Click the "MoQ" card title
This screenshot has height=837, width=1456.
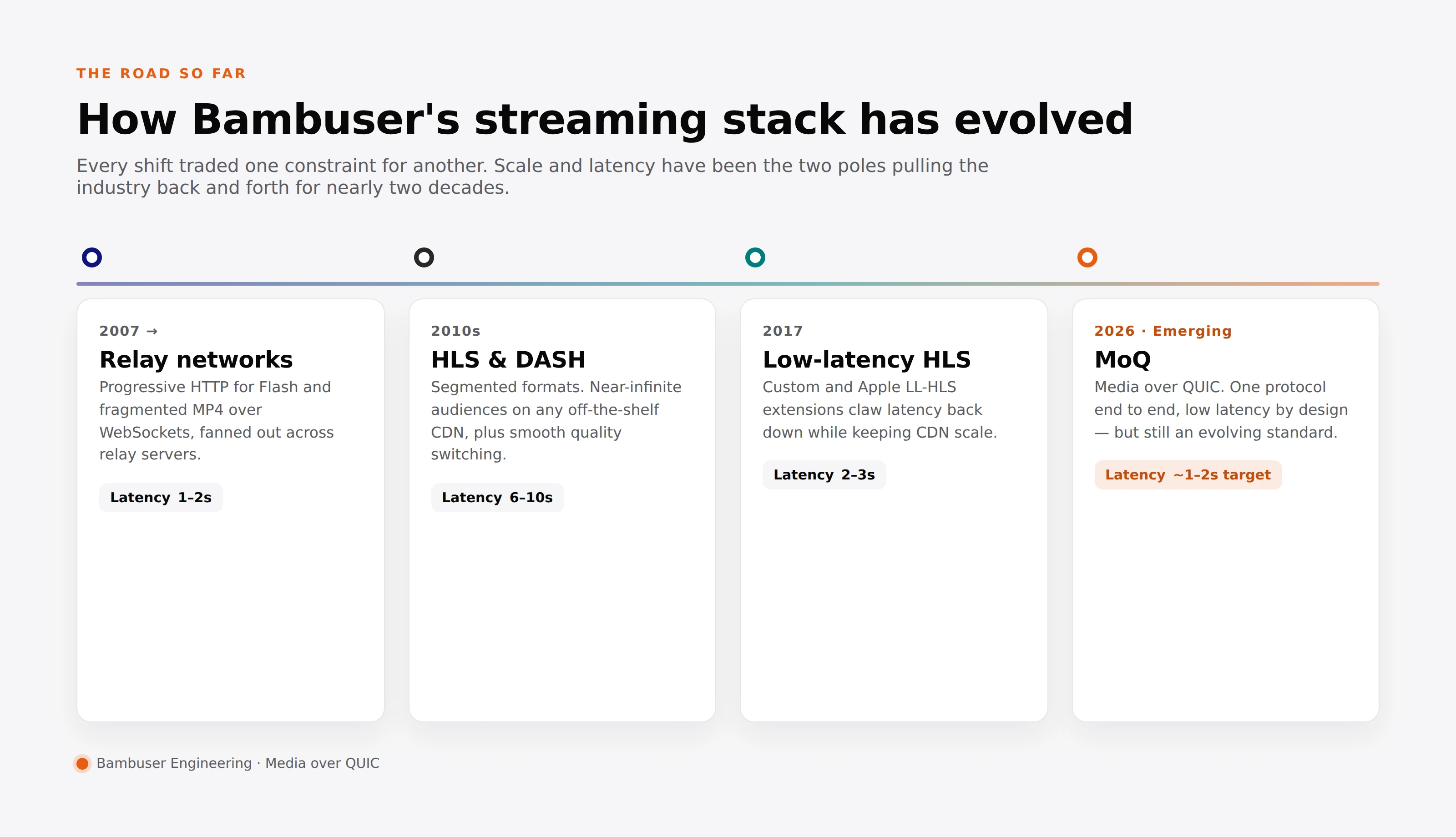pyautogui.click(x=1122, y=360)
